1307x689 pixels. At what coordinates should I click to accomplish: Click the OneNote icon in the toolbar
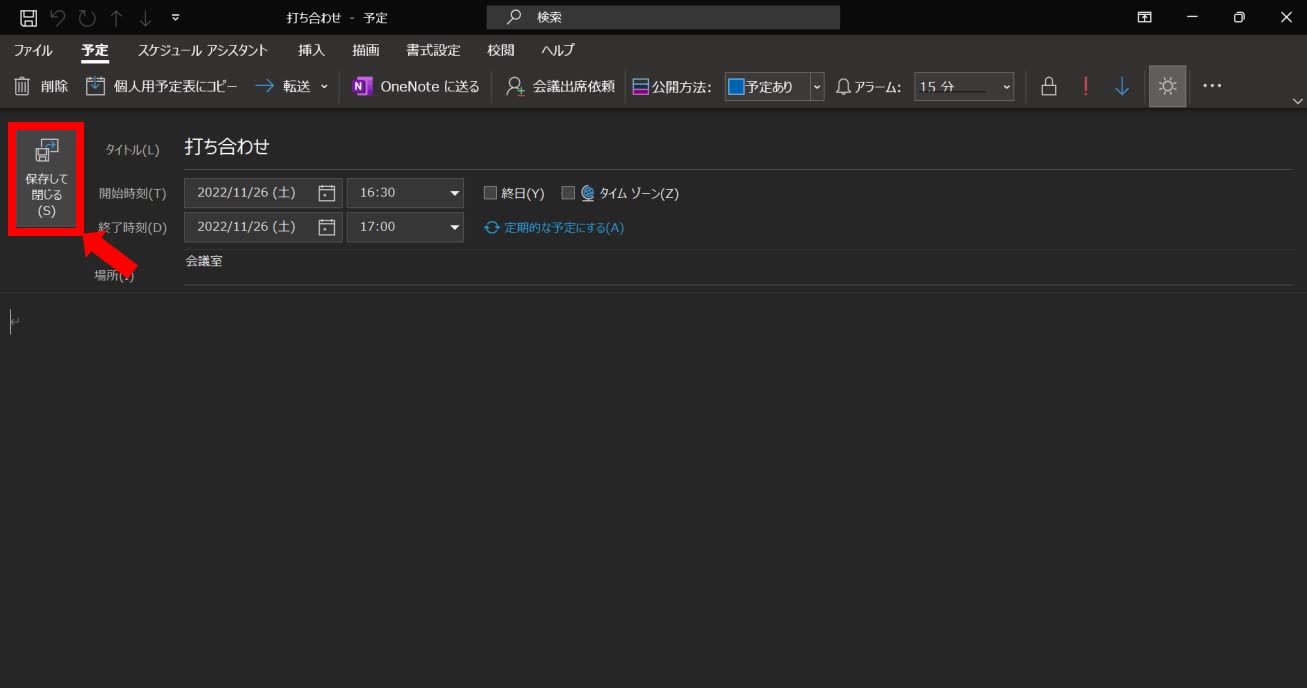[362, 87]
